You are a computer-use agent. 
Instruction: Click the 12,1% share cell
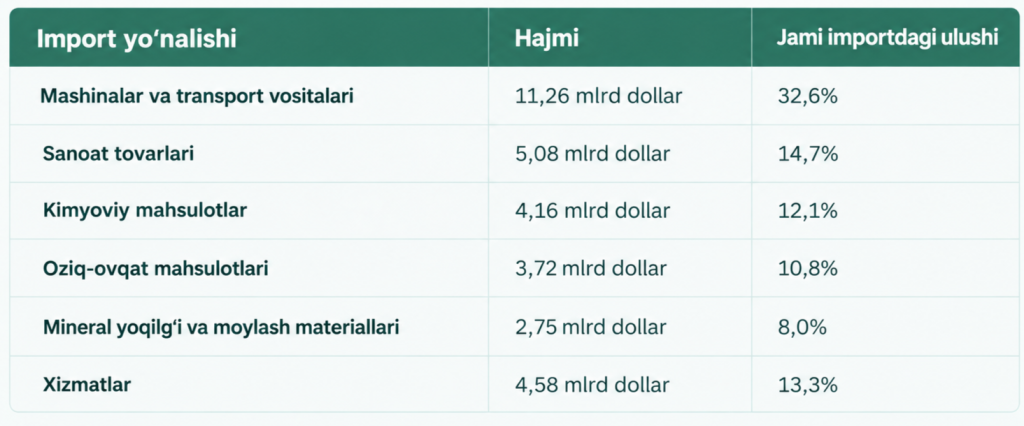[808, 211]
